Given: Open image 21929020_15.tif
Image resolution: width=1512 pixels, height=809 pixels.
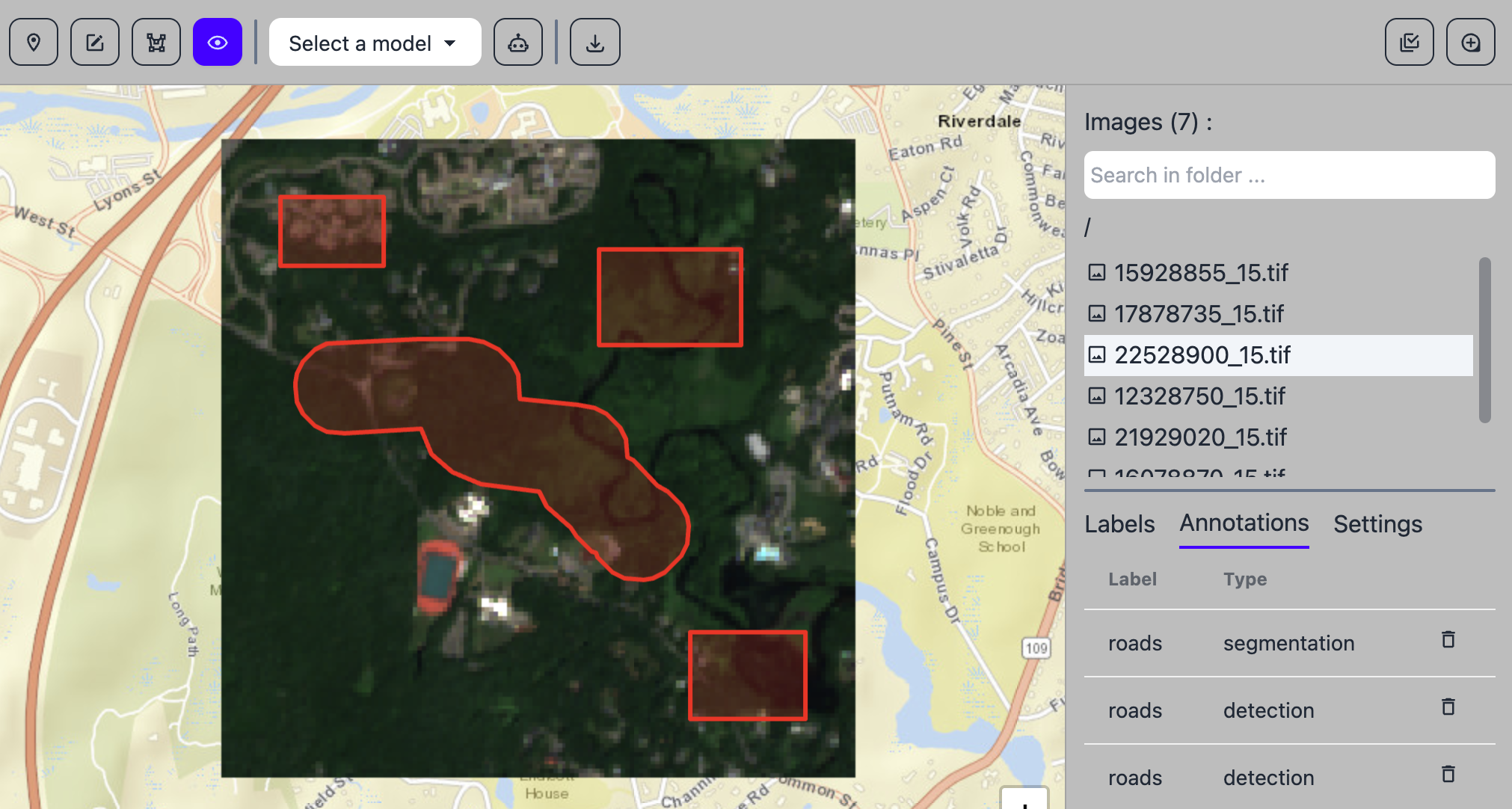Looking at the screenshot, I should (x=1279, y=437).
